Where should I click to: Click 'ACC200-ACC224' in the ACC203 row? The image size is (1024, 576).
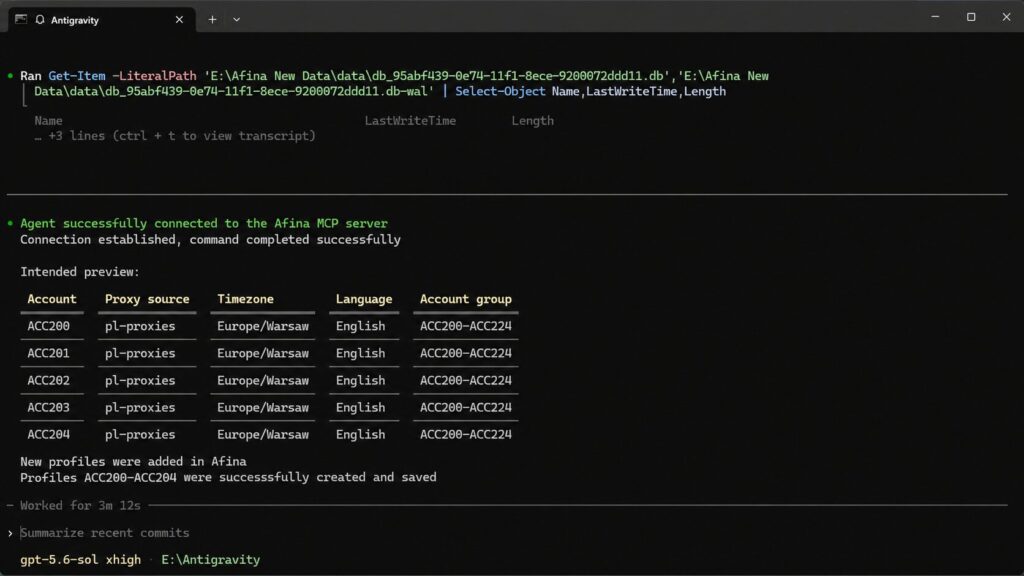[466, 408]
